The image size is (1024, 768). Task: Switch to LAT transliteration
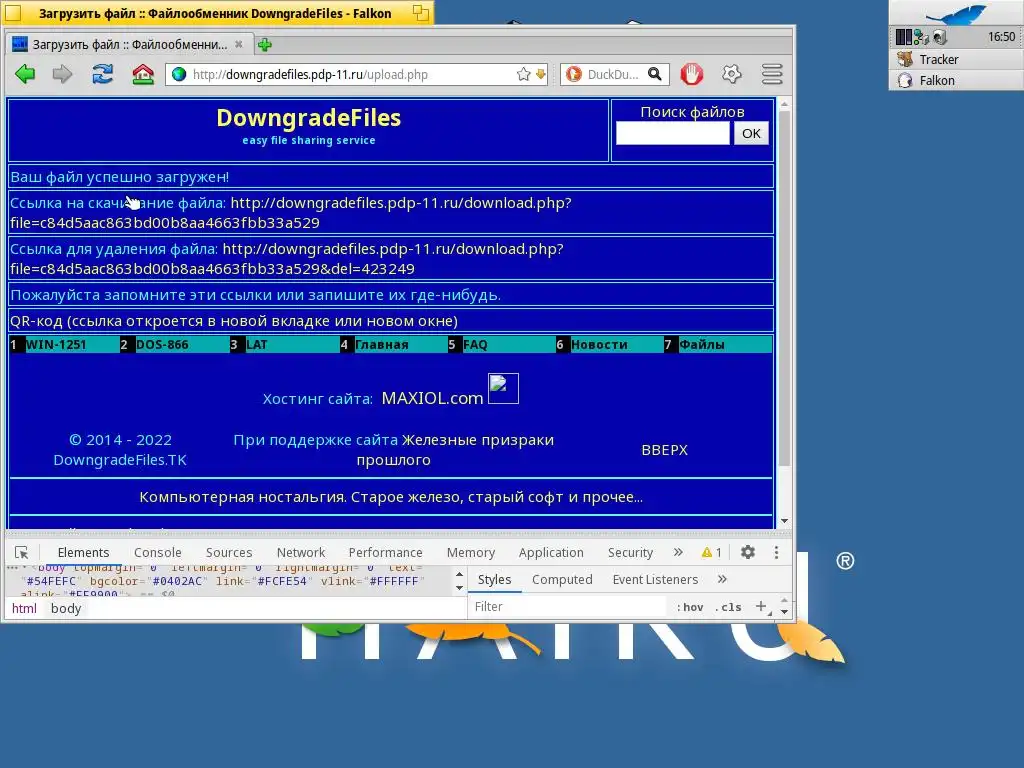257,344
